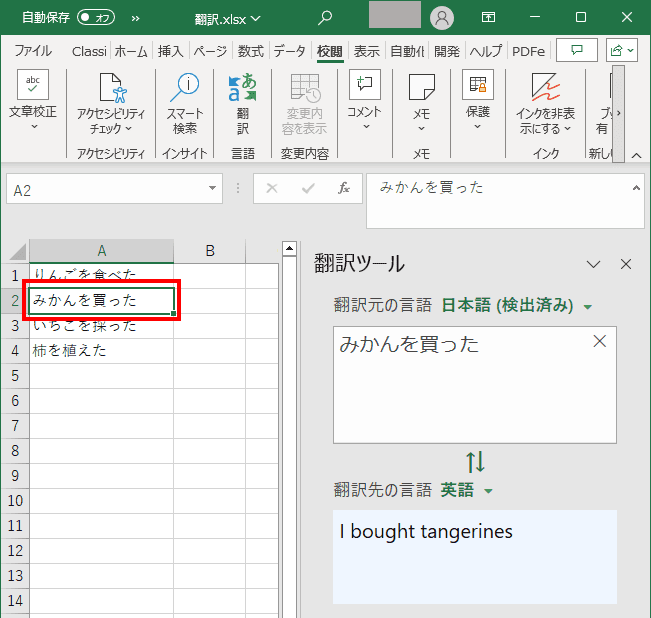Click the formula bar Cancel X icon

coord(272,188)
